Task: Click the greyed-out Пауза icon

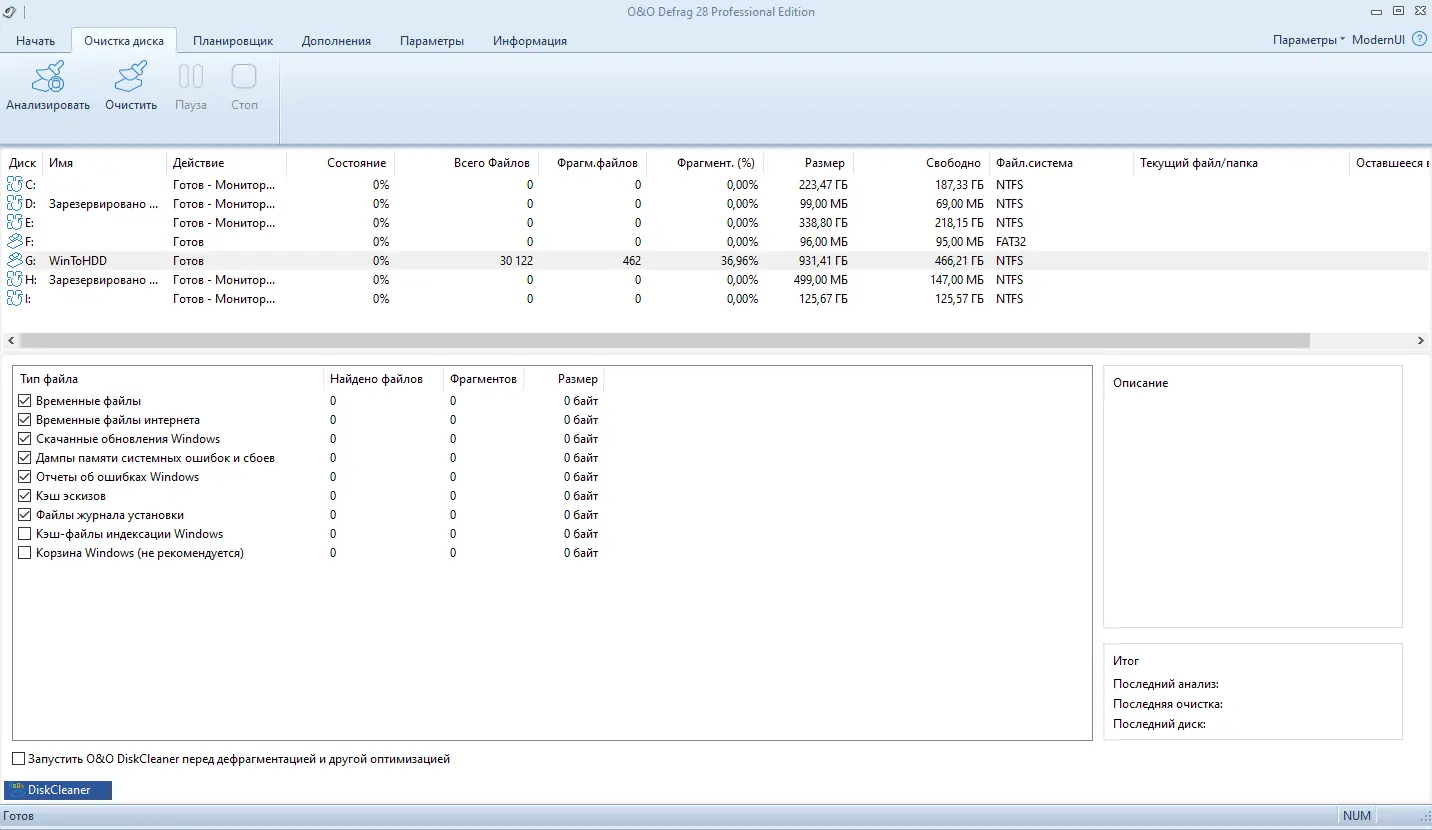Action: click(x=190, y=76)
